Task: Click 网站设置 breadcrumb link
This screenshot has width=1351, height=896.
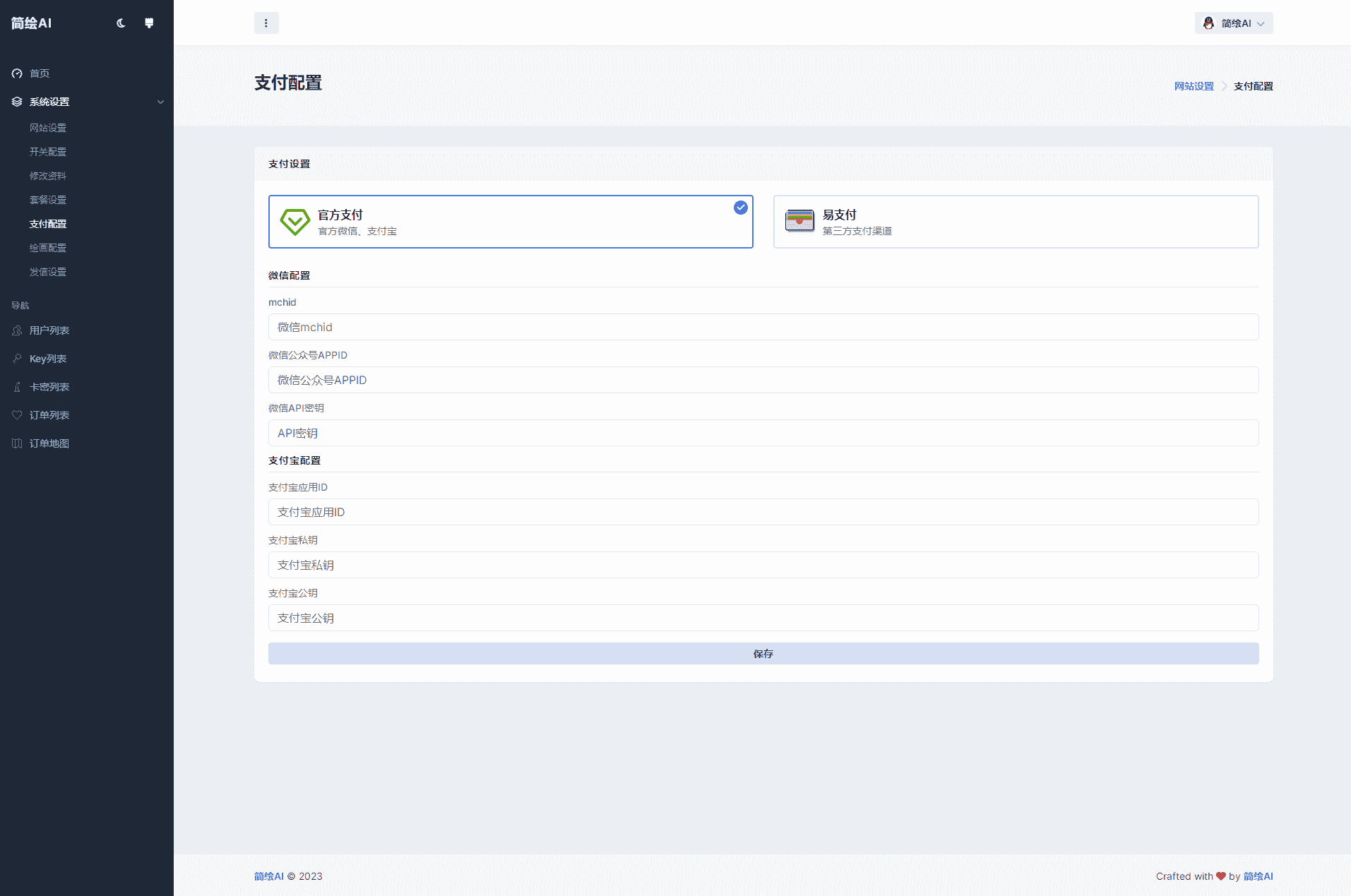Action: [x=1194, y=86]
